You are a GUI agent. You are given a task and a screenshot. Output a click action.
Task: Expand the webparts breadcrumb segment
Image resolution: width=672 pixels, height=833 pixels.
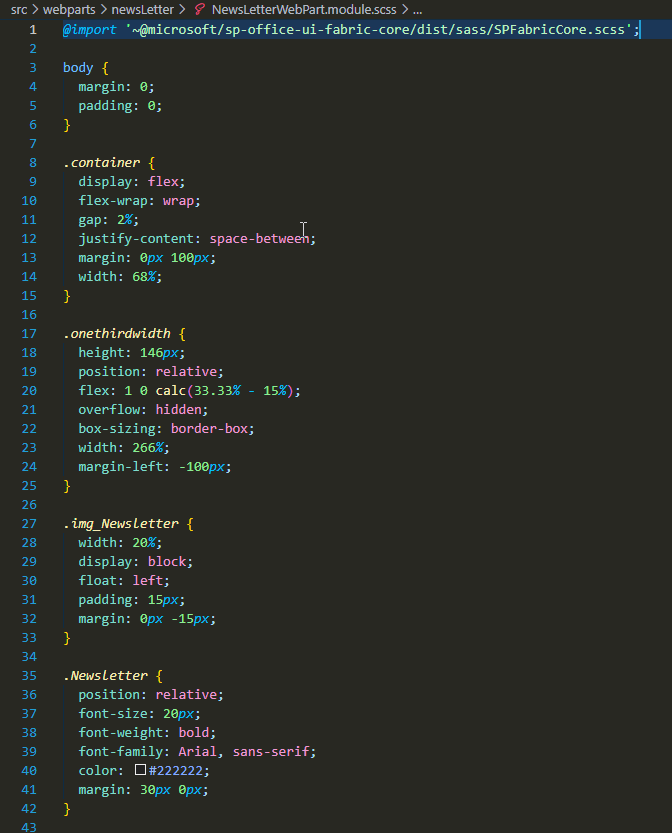(x=69, y=9)
